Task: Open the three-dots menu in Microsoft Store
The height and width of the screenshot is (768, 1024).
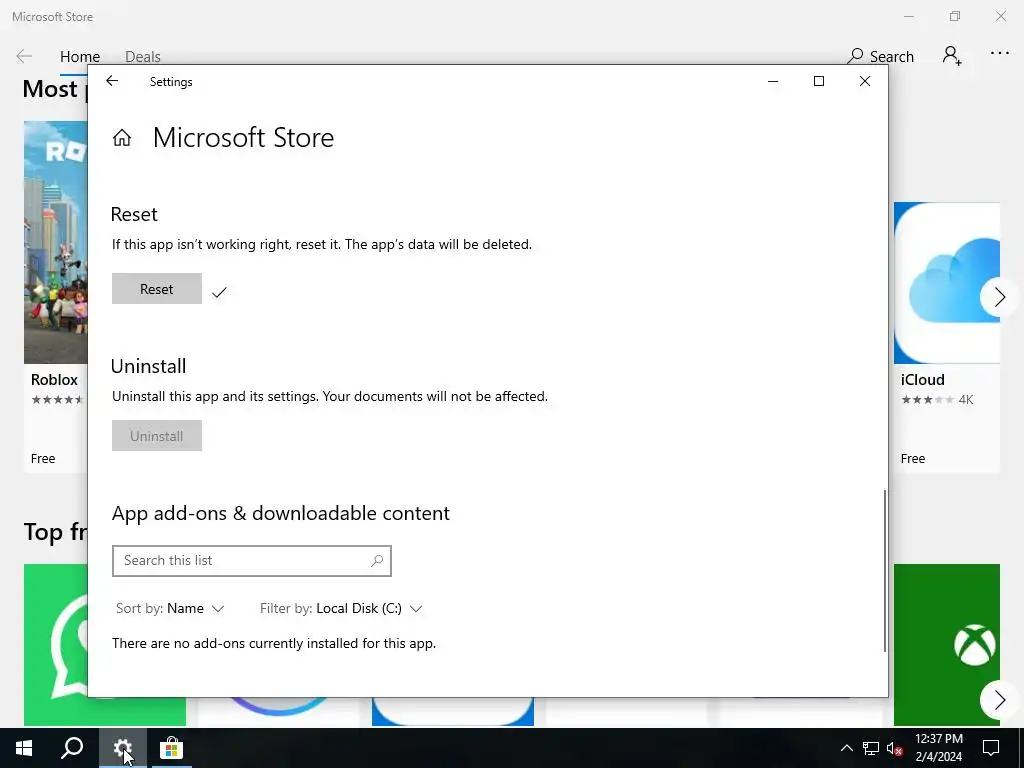Action: coord(1000,54)
